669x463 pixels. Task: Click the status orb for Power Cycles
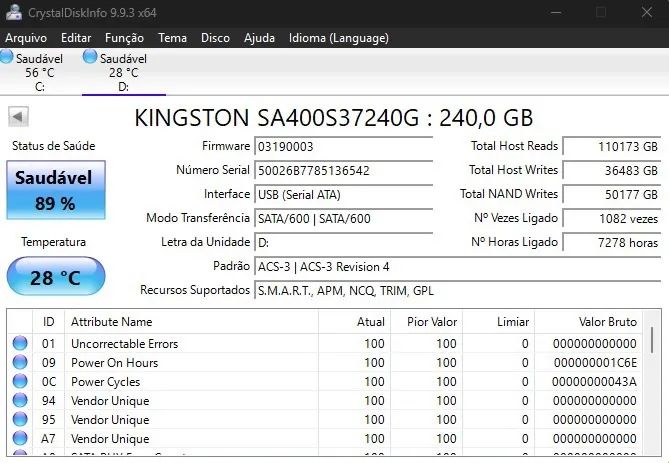20,381
